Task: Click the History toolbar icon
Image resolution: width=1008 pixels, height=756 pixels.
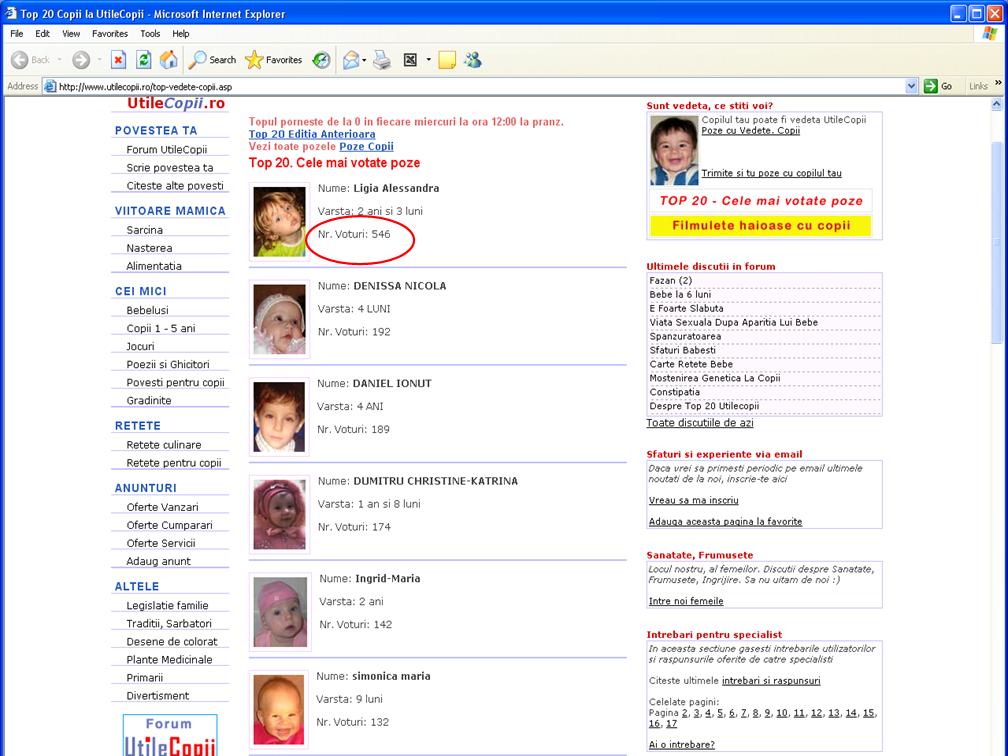Action: (x=321, y=60)
